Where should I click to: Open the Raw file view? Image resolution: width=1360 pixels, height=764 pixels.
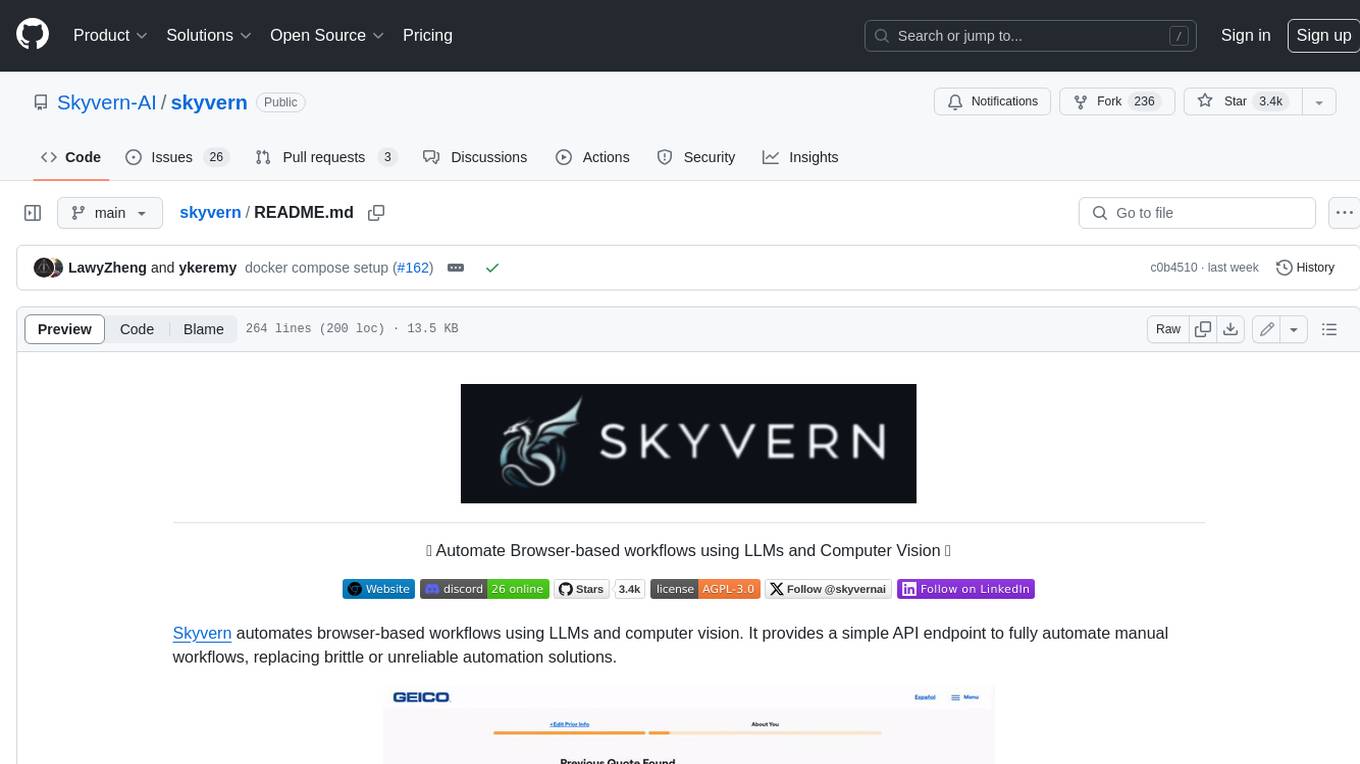coord(1168,329)
